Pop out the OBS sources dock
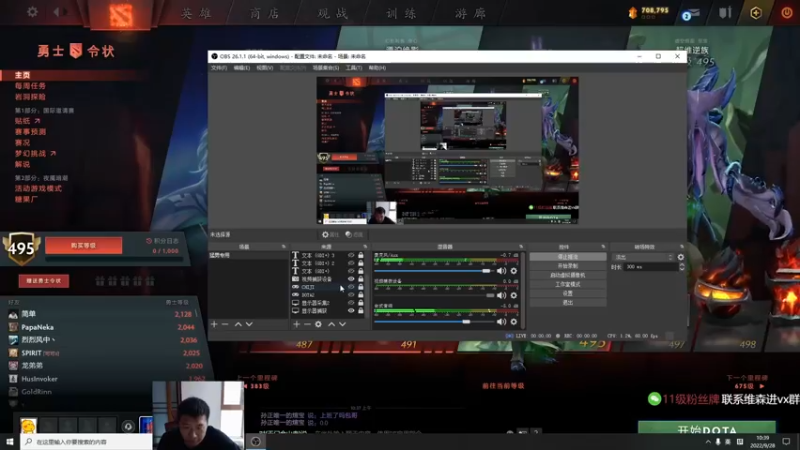Screen dimensions: 800x450 click(x=365, y=247)
